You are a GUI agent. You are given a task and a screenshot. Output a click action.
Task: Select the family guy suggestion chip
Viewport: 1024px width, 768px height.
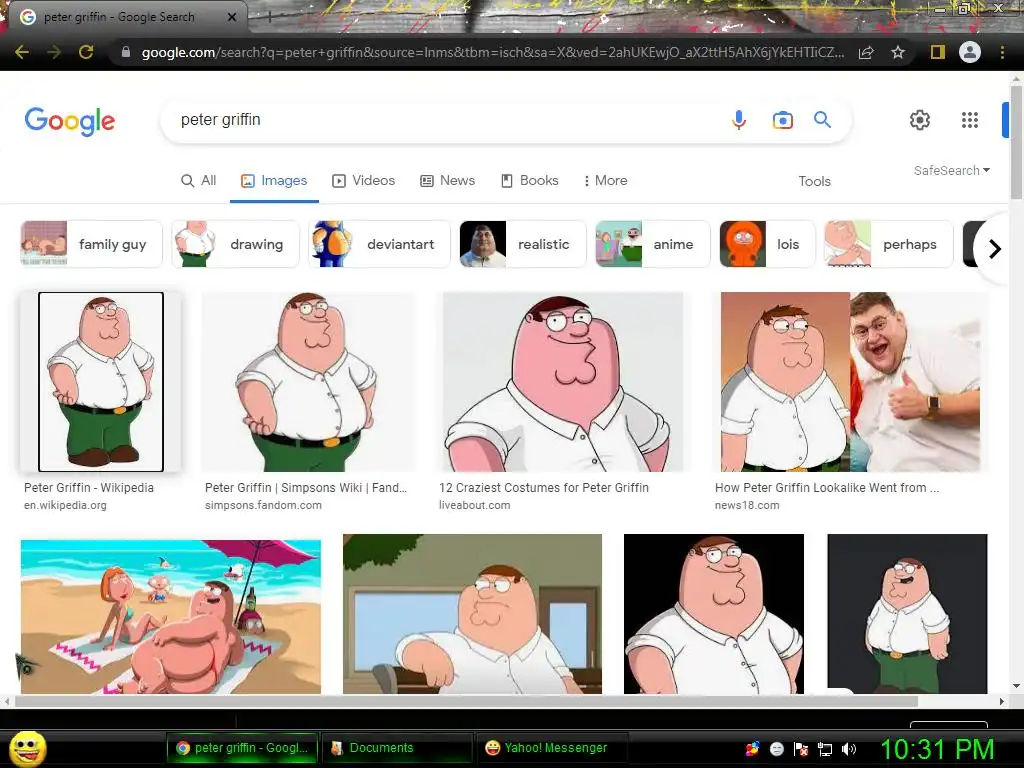pos(91,244)
